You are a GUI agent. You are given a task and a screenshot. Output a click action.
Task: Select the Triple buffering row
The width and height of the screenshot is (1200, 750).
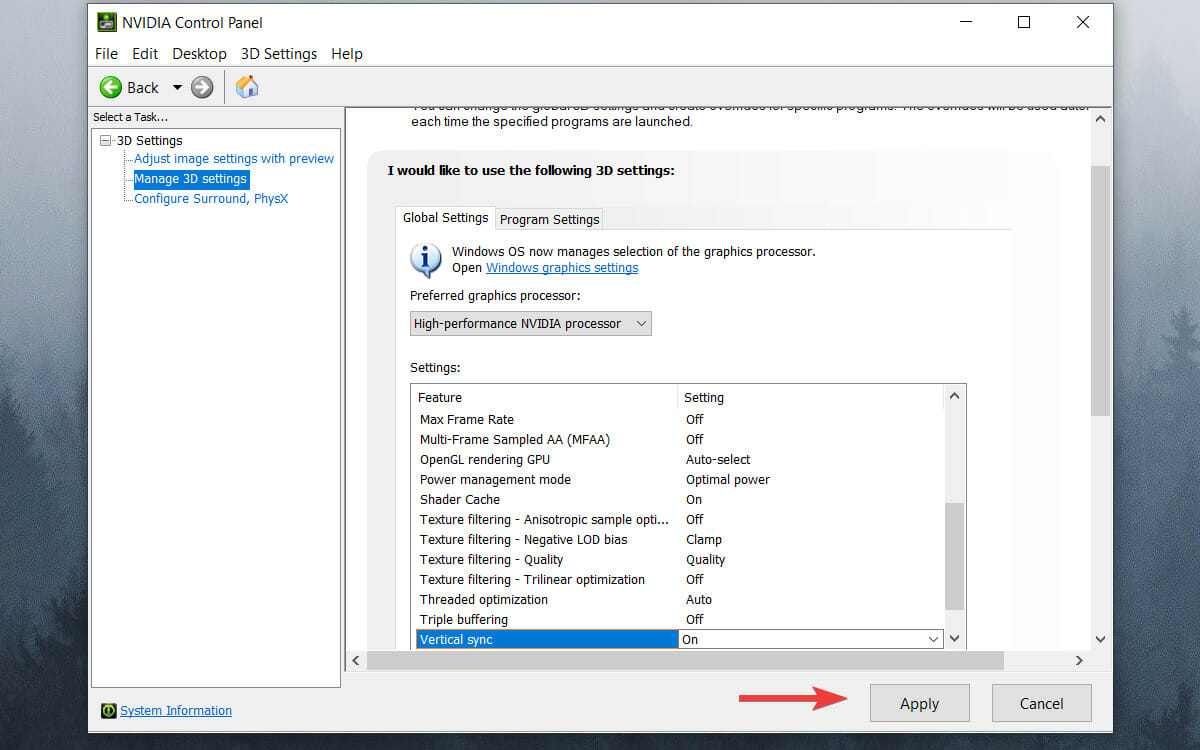pos(678,620)
